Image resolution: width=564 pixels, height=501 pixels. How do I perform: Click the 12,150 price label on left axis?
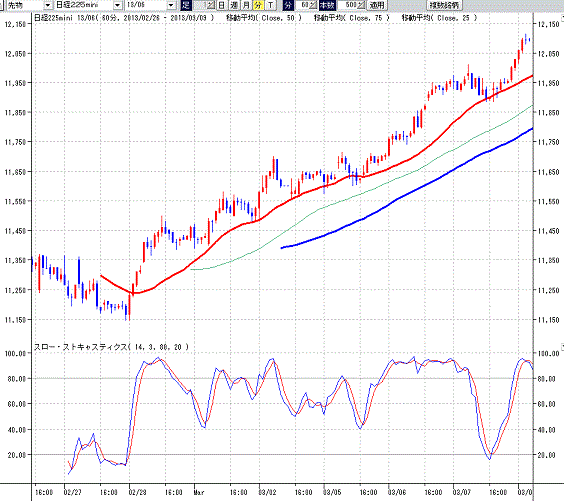pyautogui.click(x=15, y=24)
